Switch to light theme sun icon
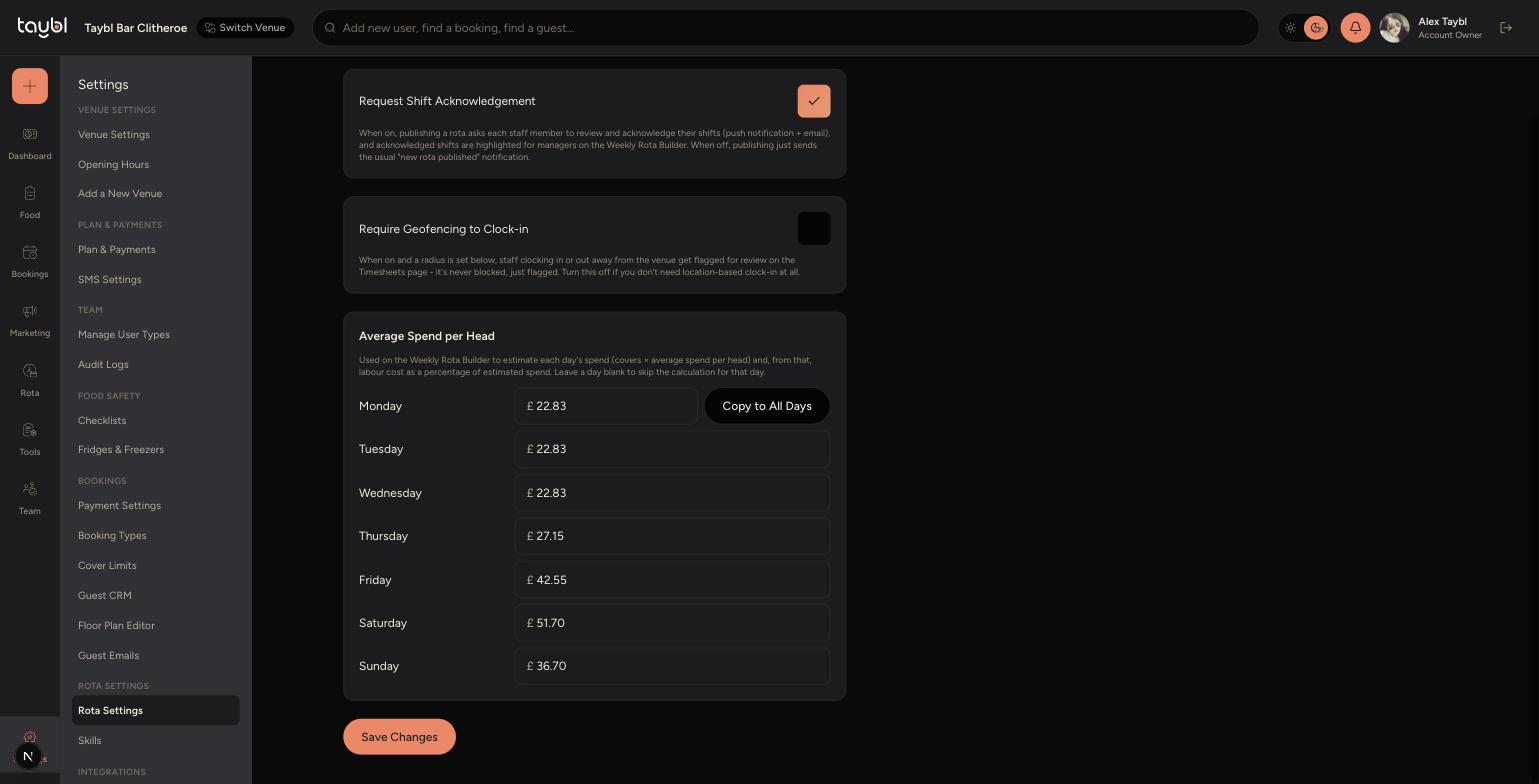Screen dimensions: 1539x784 tap(1291, 28)
